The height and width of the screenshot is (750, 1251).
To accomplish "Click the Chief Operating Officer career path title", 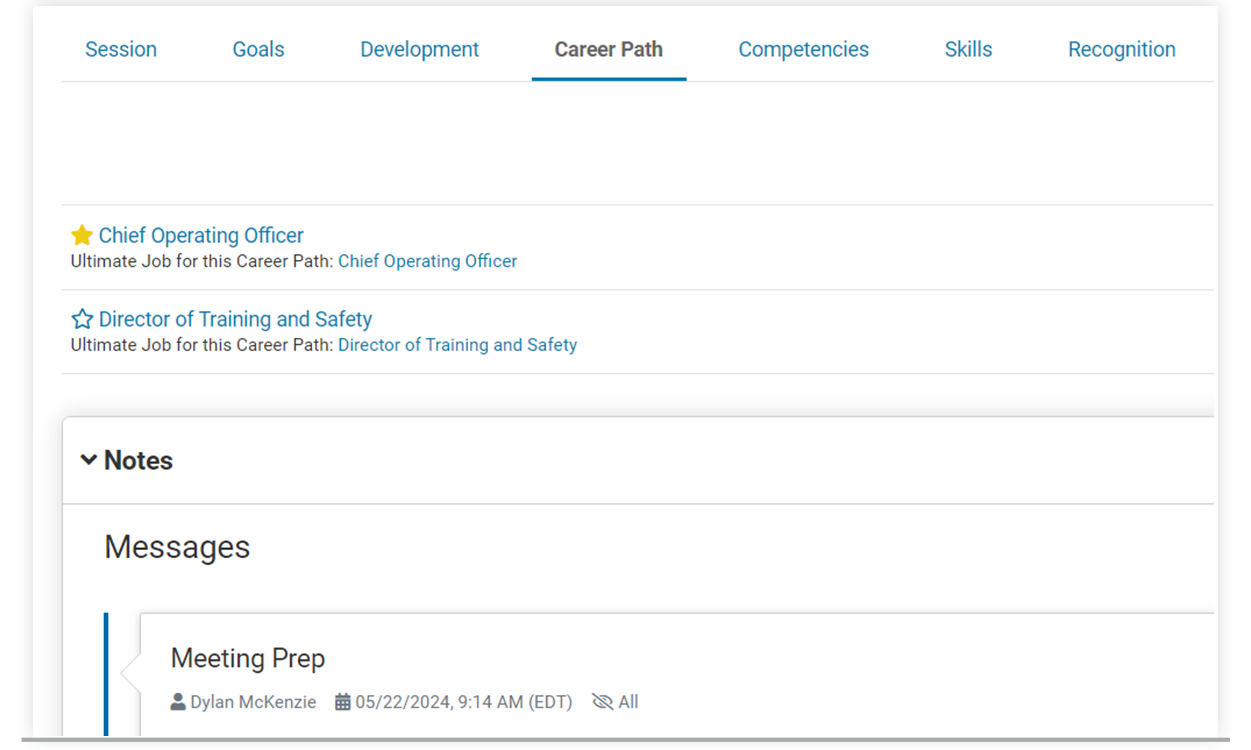I will (x=201, y=234).
